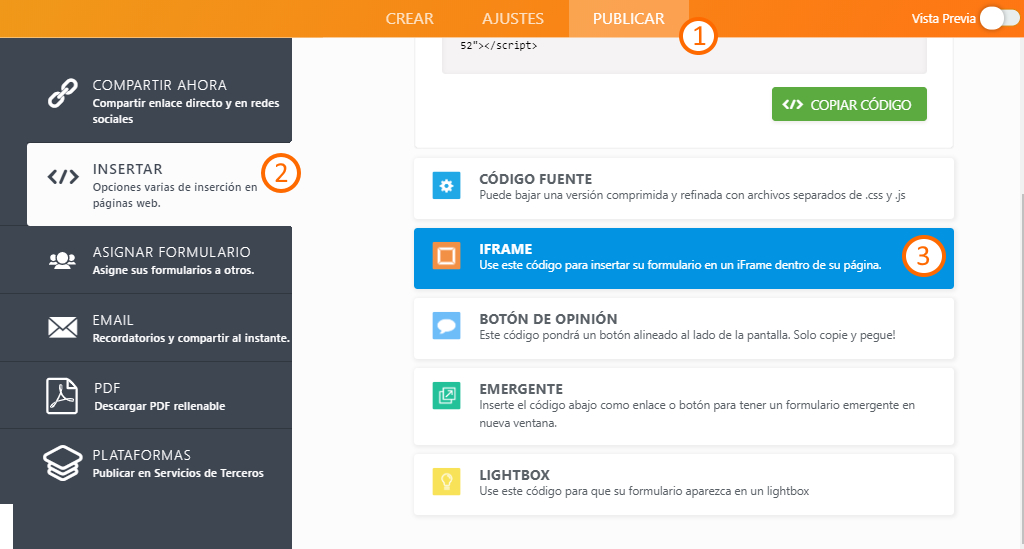This screenshot has width=1024, height=549.
Task: Select the PUBLICAR tab
Action: tap(628, 18)
